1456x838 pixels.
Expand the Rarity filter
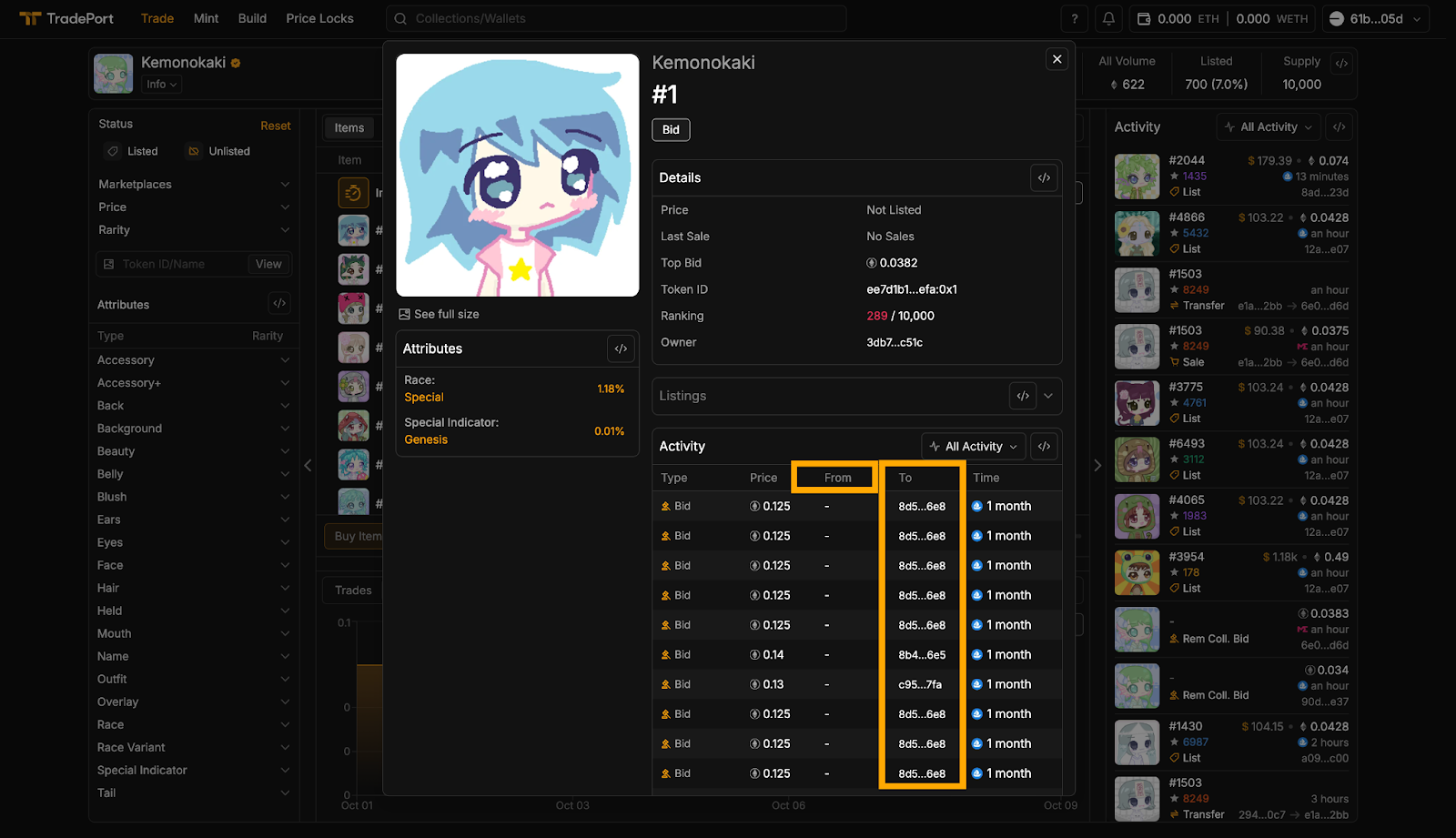194,229
